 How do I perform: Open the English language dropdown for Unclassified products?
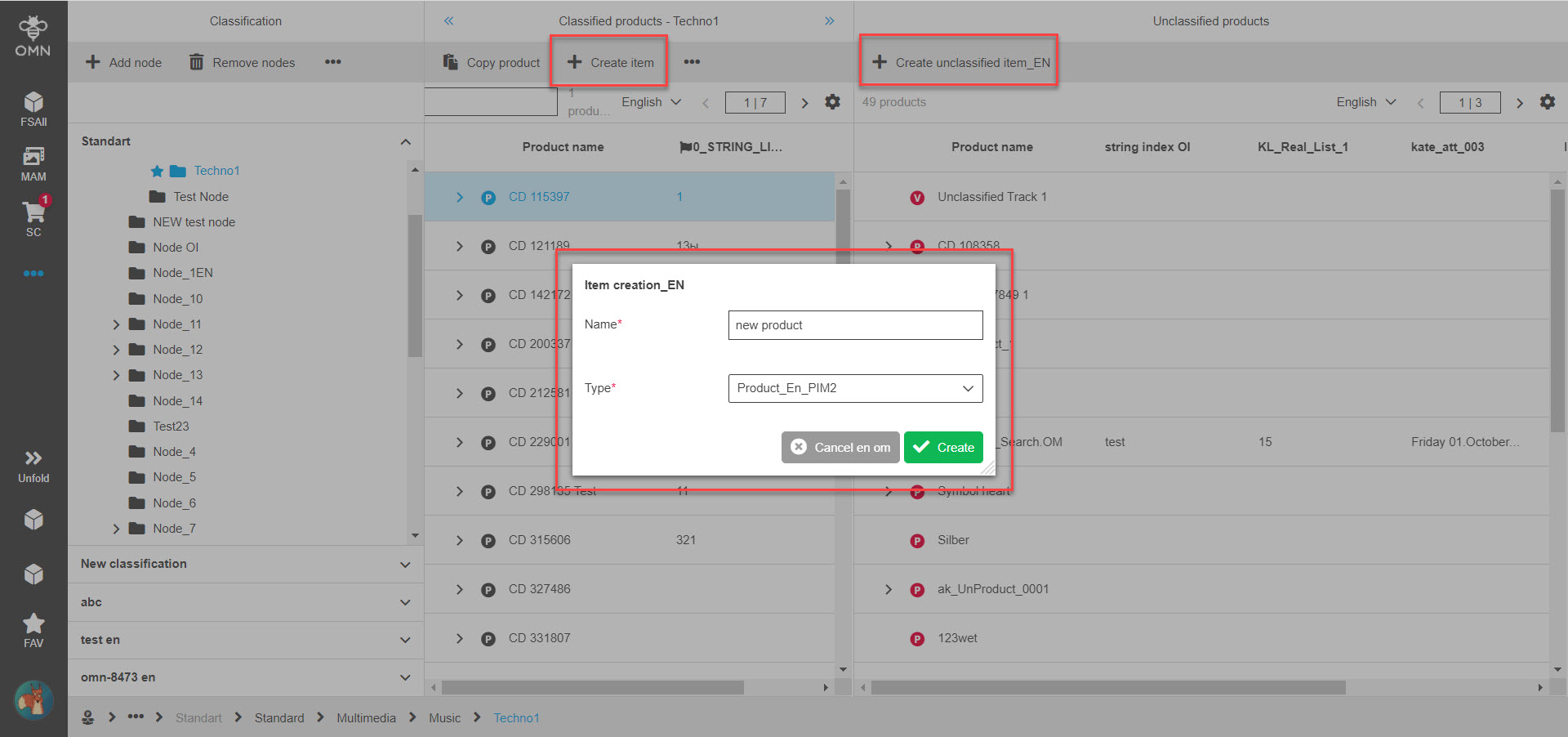coord(1365,101)
